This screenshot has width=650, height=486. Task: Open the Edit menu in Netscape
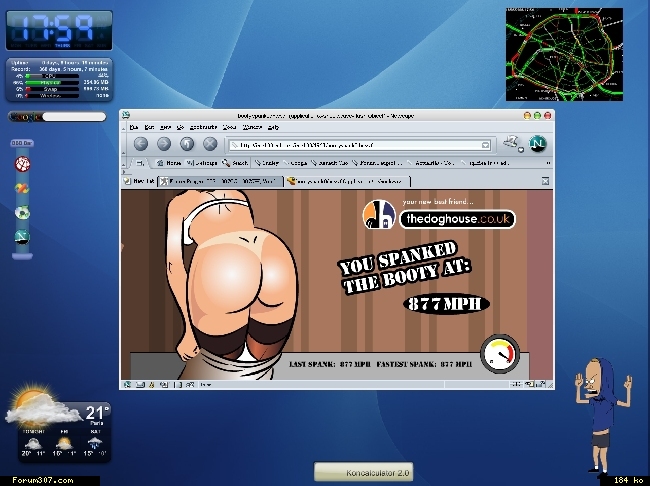tap(149, 127)
